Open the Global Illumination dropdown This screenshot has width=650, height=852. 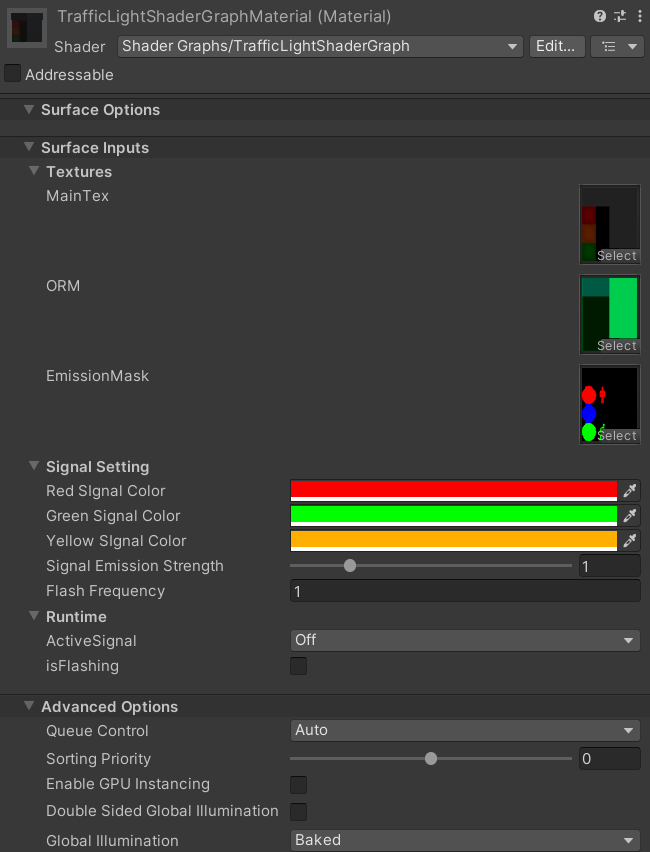click(465, 841)
